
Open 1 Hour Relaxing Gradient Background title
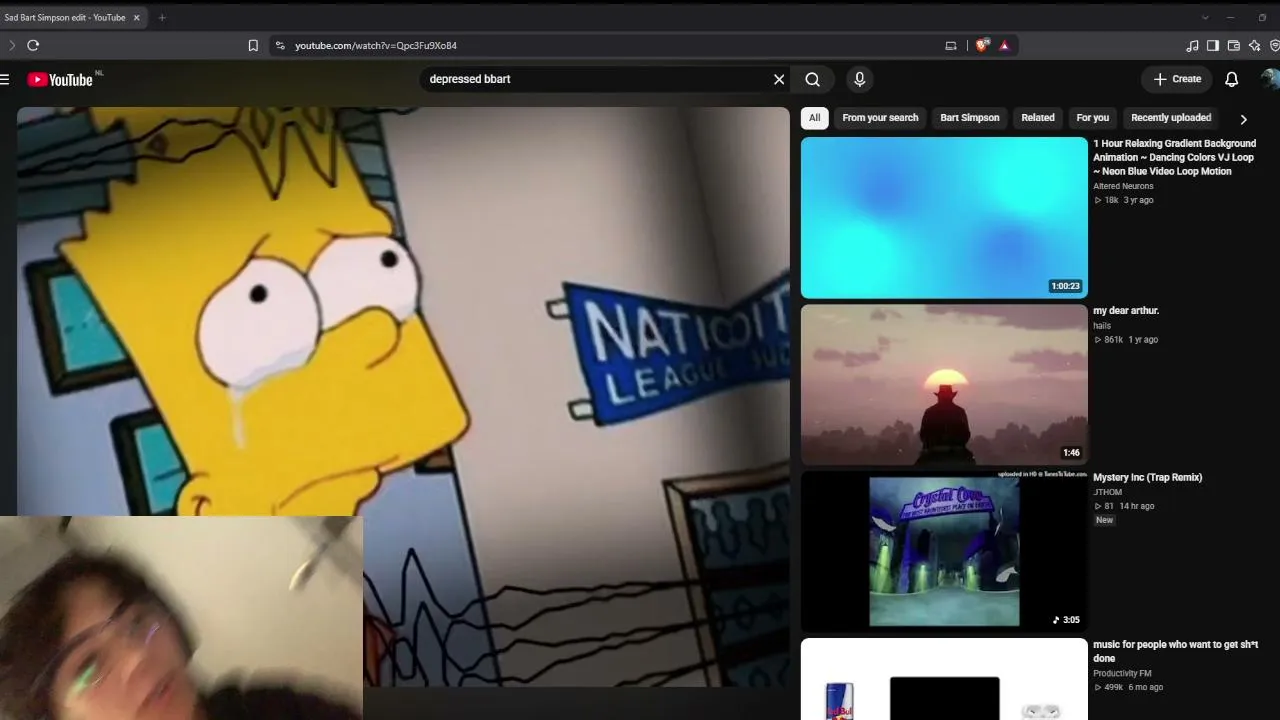click(1175, 157)
